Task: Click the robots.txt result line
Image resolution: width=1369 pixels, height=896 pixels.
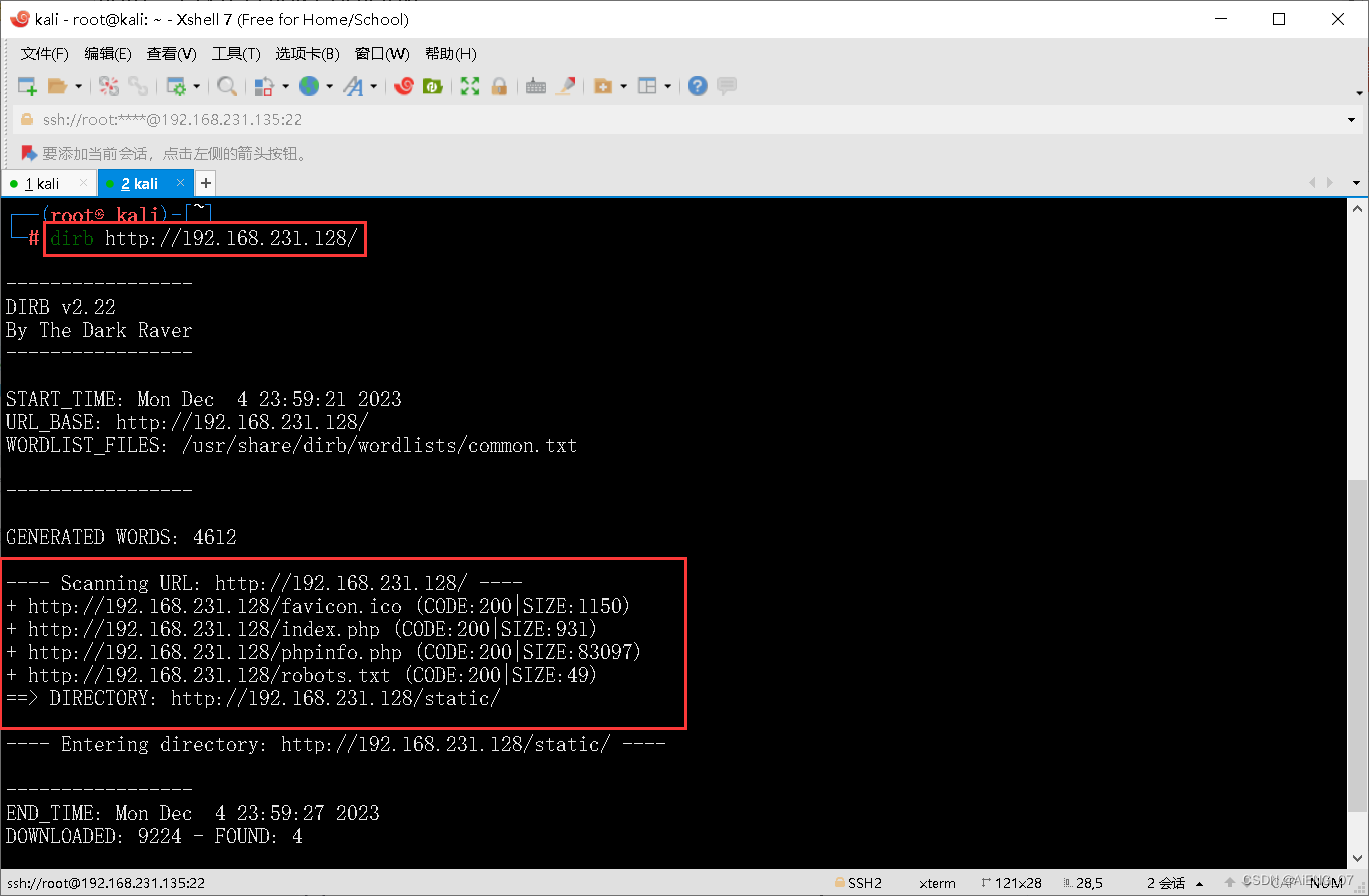Action: click(301, 675)
